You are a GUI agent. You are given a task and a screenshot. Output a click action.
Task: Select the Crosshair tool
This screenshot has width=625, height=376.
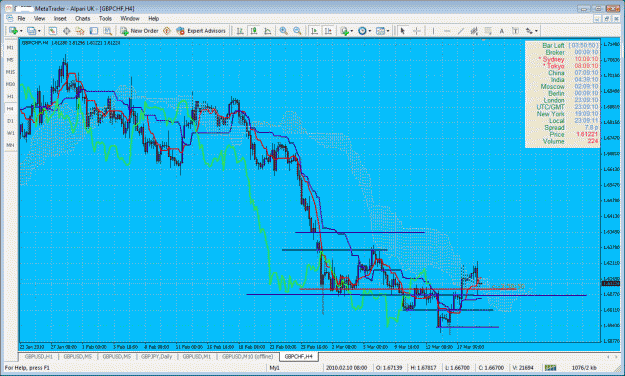[x=417, y=31]
